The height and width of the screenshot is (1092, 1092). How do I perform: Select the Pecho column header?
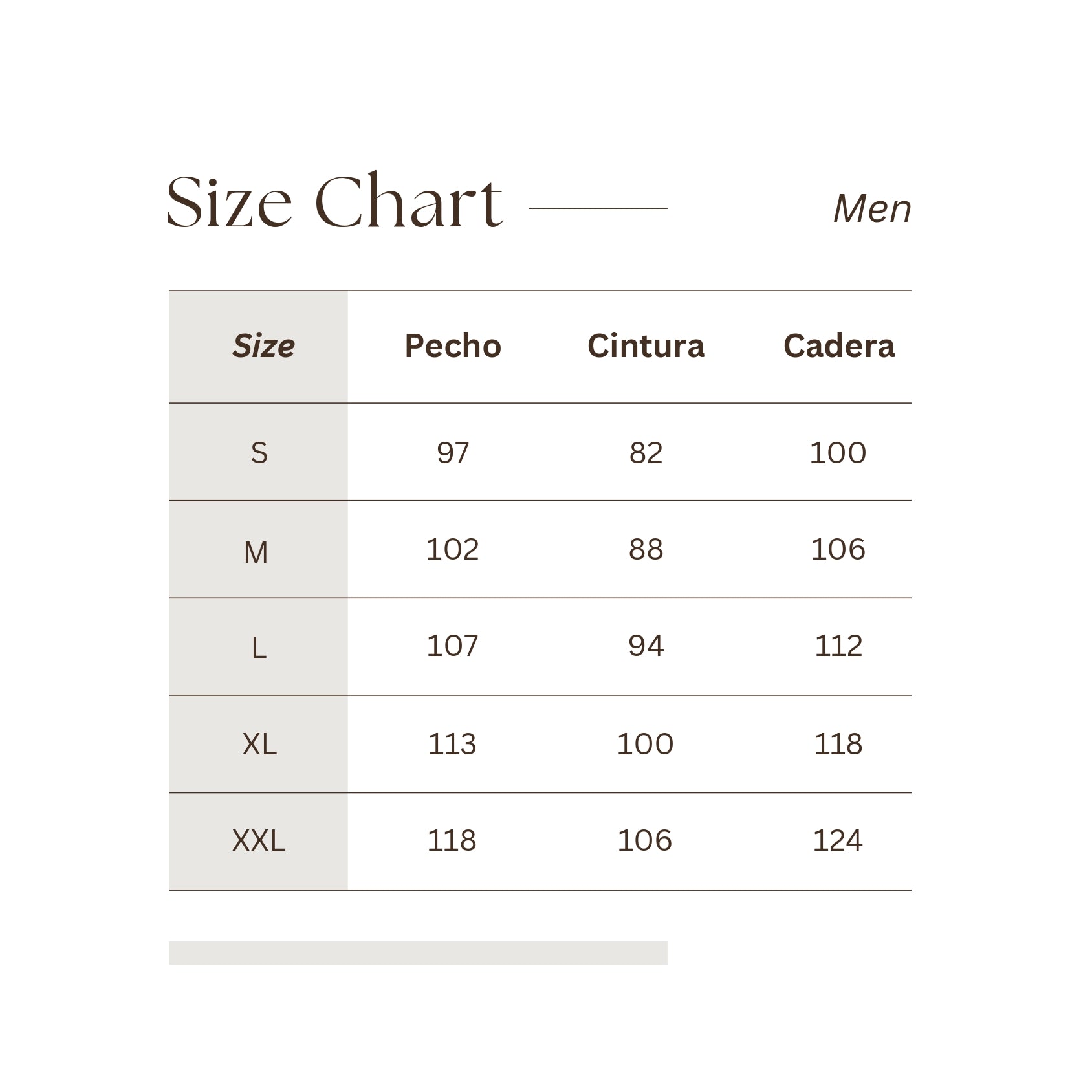[x=453, y=346]
